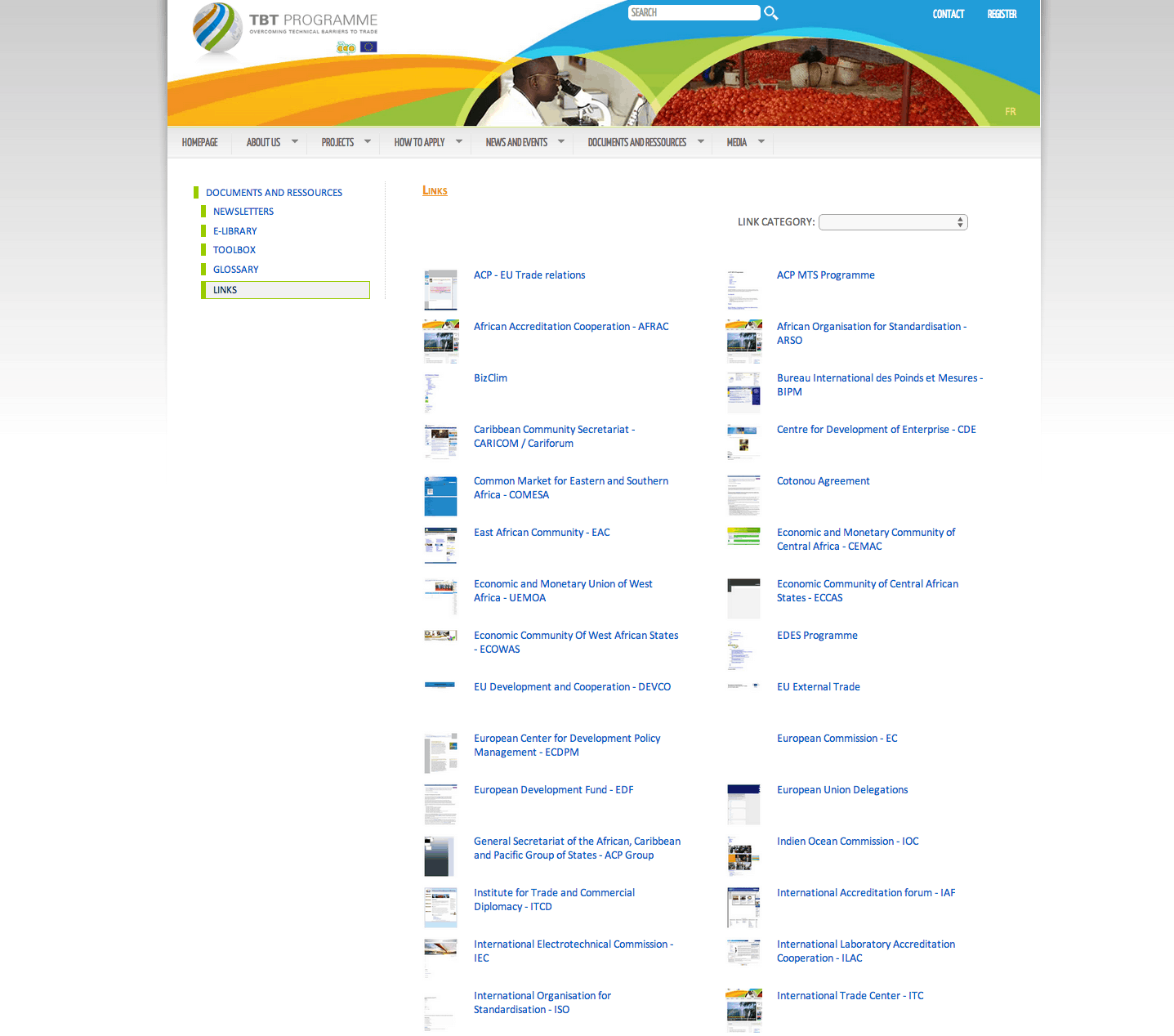Open EU External Trade link

(818, 687)
